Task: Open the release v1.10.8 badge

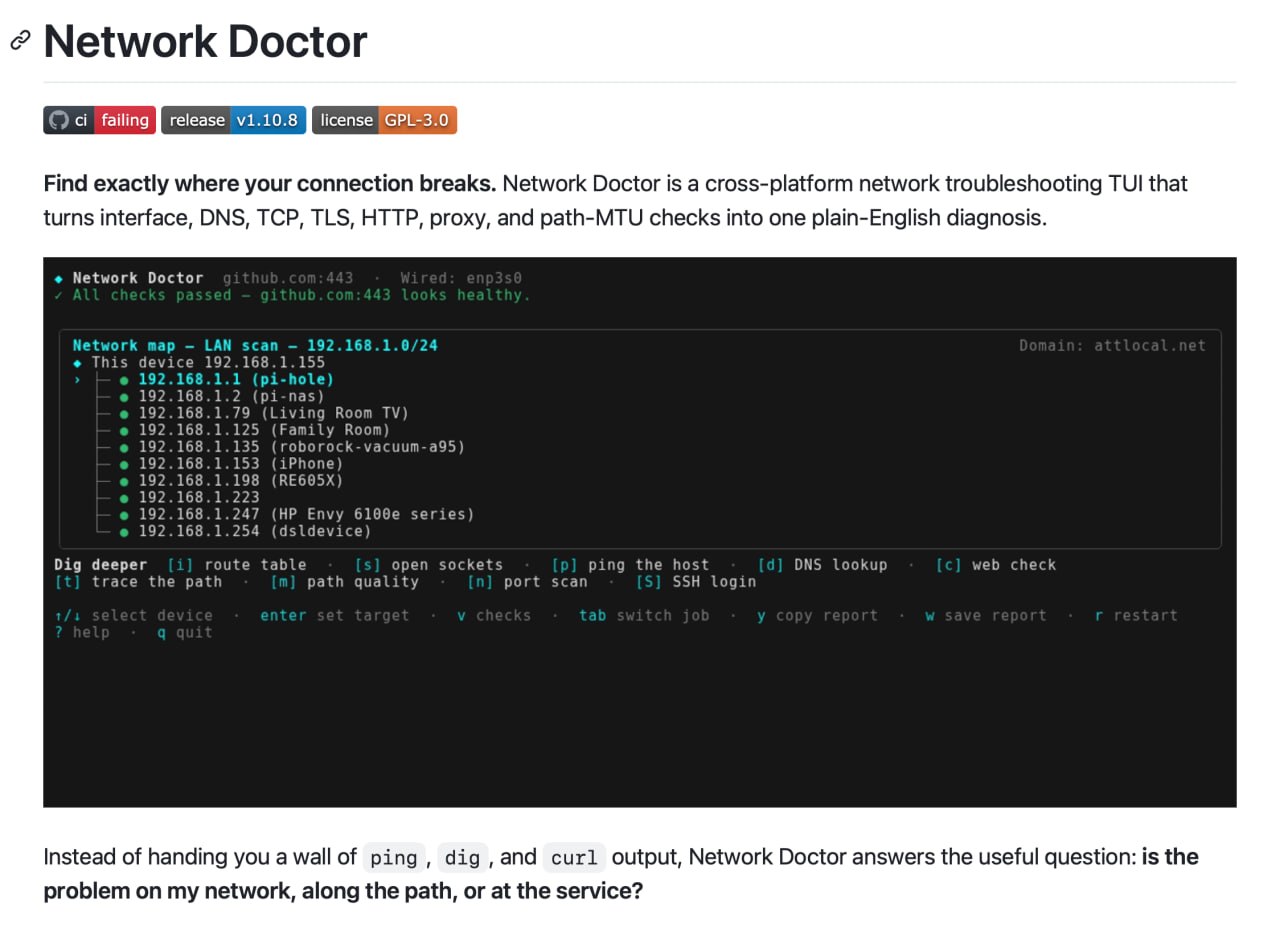Action: tap(233, 120)
